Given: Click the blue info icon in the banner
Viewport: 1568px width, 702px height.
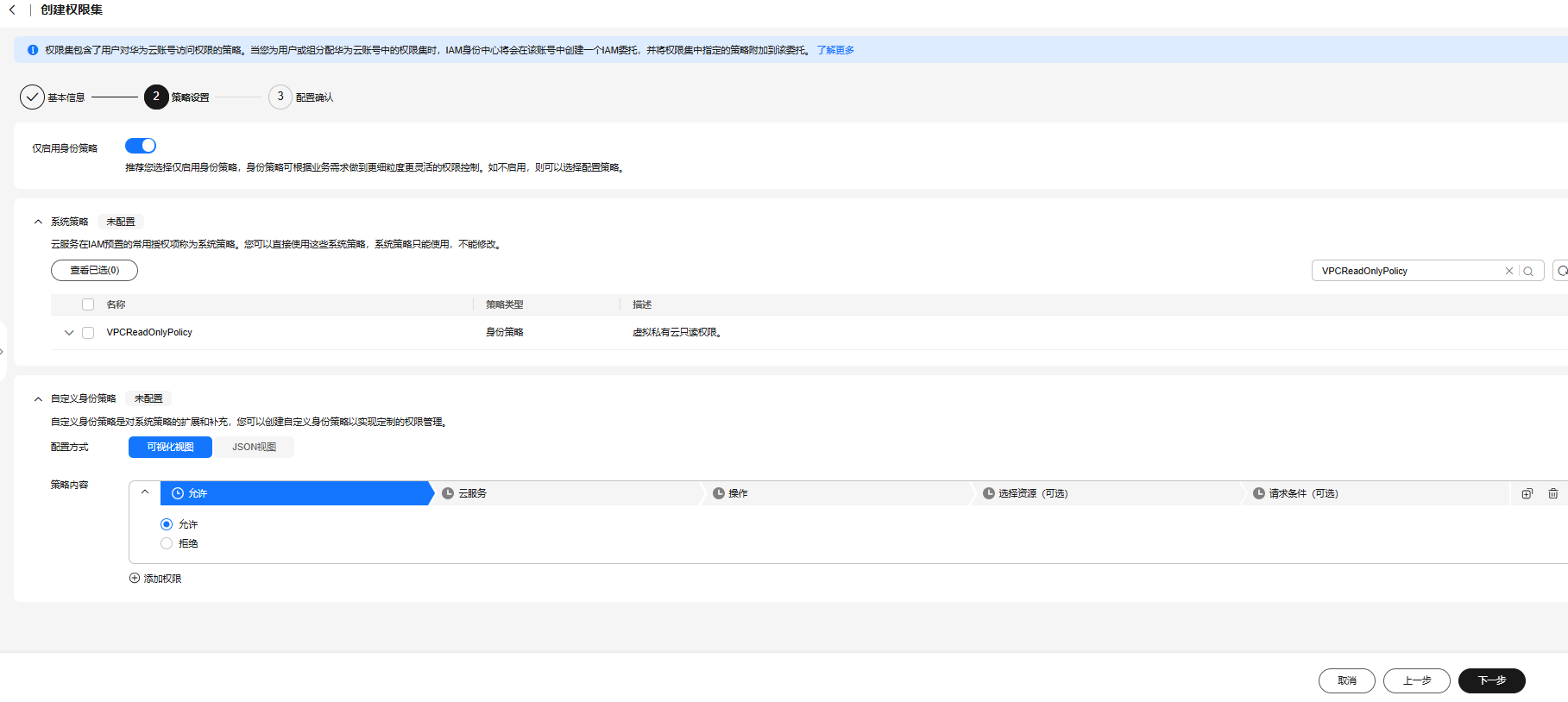Looking at the screenshot, I should 33,50.
